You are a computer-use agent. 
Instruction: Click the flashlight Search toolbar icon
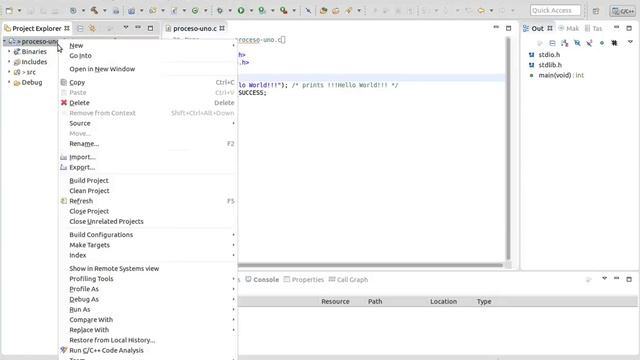[x=349, y=11]
